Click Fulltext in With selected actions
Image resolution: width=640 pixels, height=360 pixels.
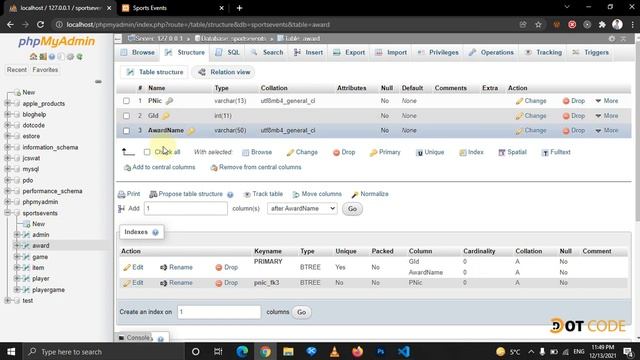tap(556, 152)
